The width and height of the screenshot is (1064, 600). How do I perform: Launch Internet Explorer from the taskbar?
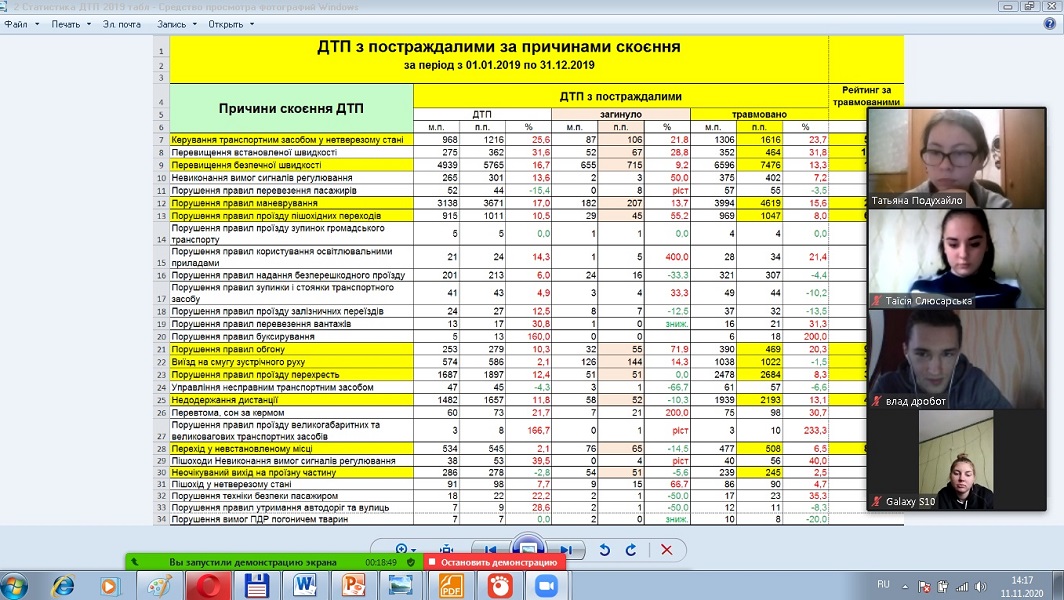click(x=64, y=586)
